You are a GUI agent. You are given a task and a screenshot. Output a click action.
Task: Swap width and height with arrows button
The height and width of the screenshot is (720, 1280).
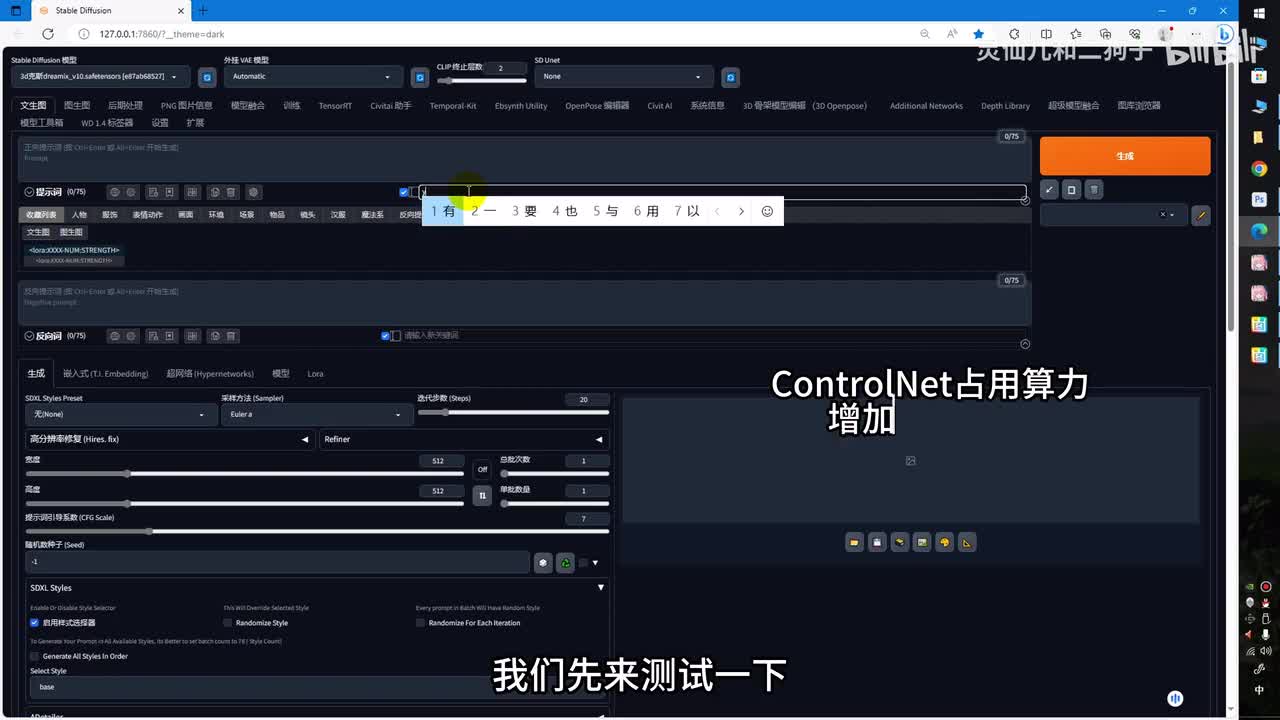click(x=482, y=495)
